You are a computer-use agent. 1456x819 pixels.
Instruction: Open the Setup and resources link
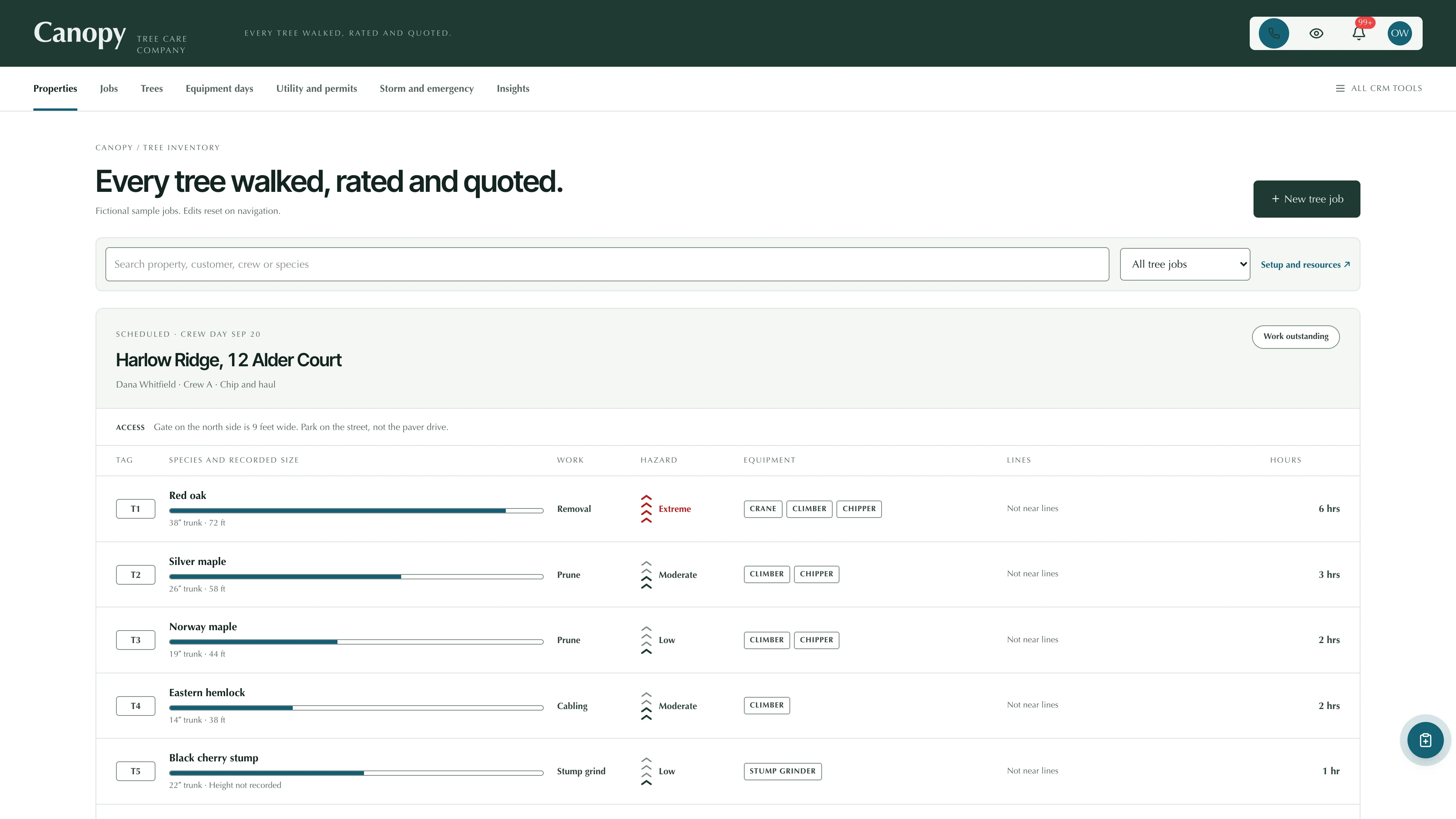(1305, 265)
